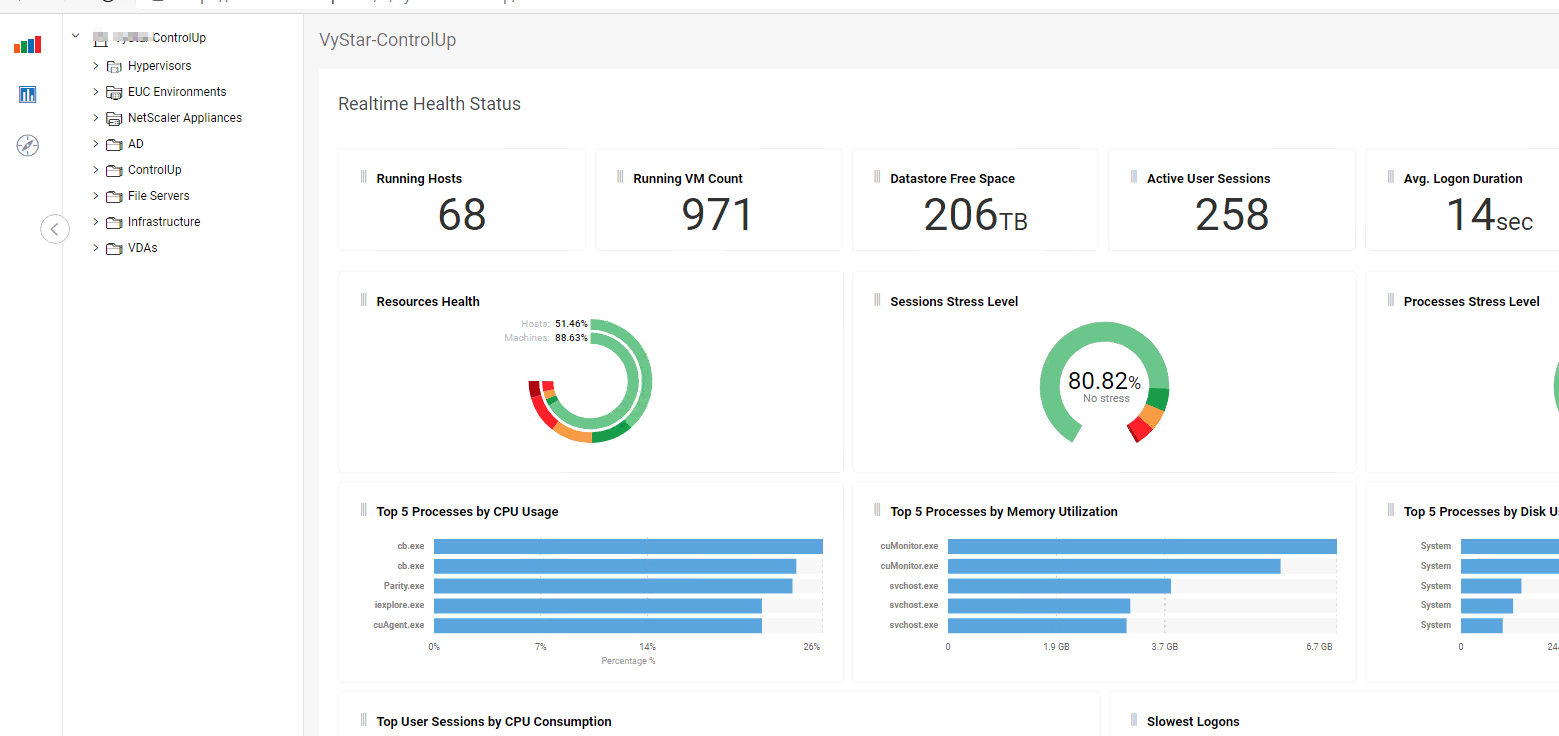Expand the Hypervisors tree node

click(x=96, y=66)
